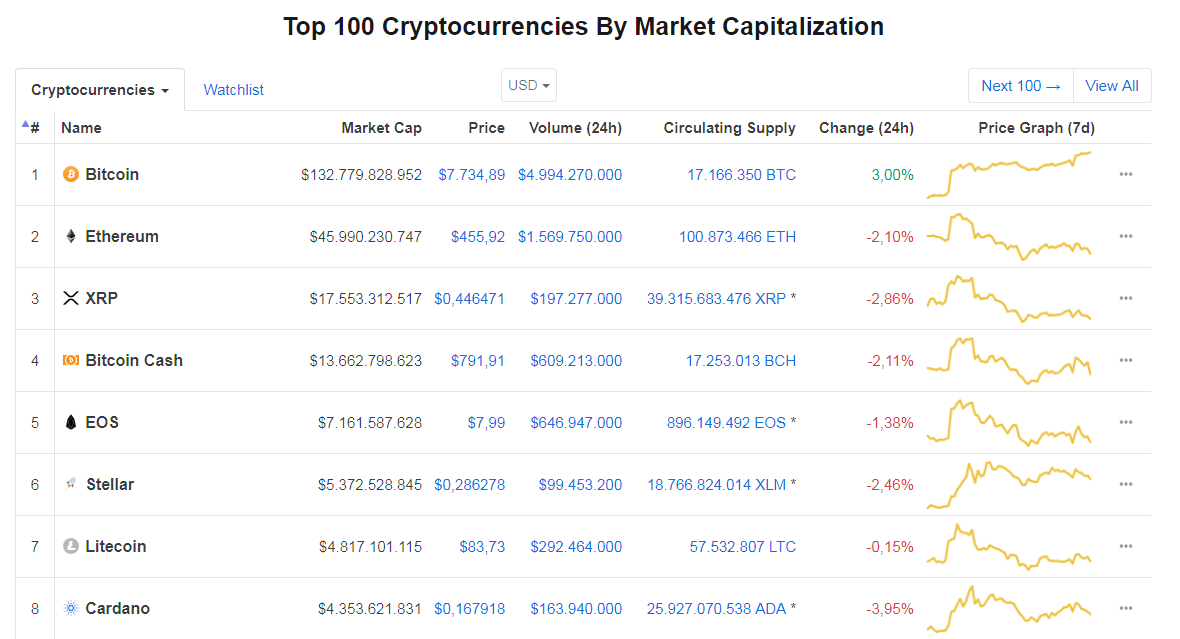Click the EOS logo icon
Screen dimensions: 1180x639
click(x=71, y=423)
